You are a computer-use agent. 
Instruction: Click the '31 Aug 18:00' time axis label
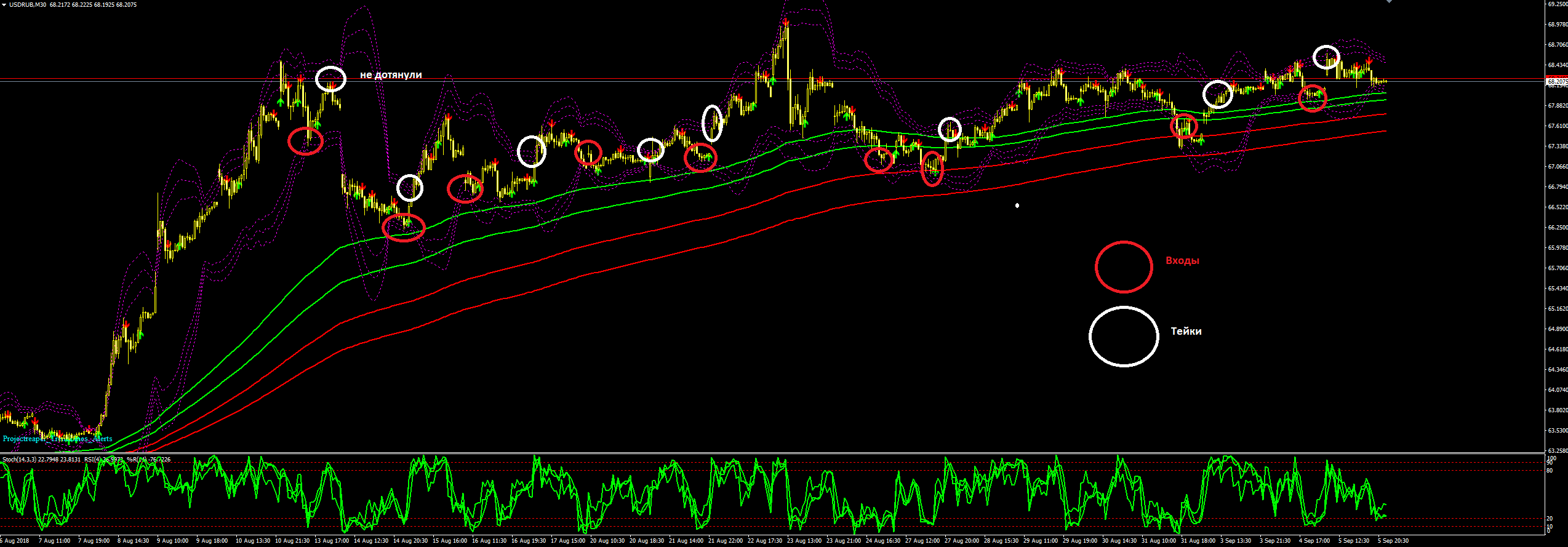click(1198, 541)
